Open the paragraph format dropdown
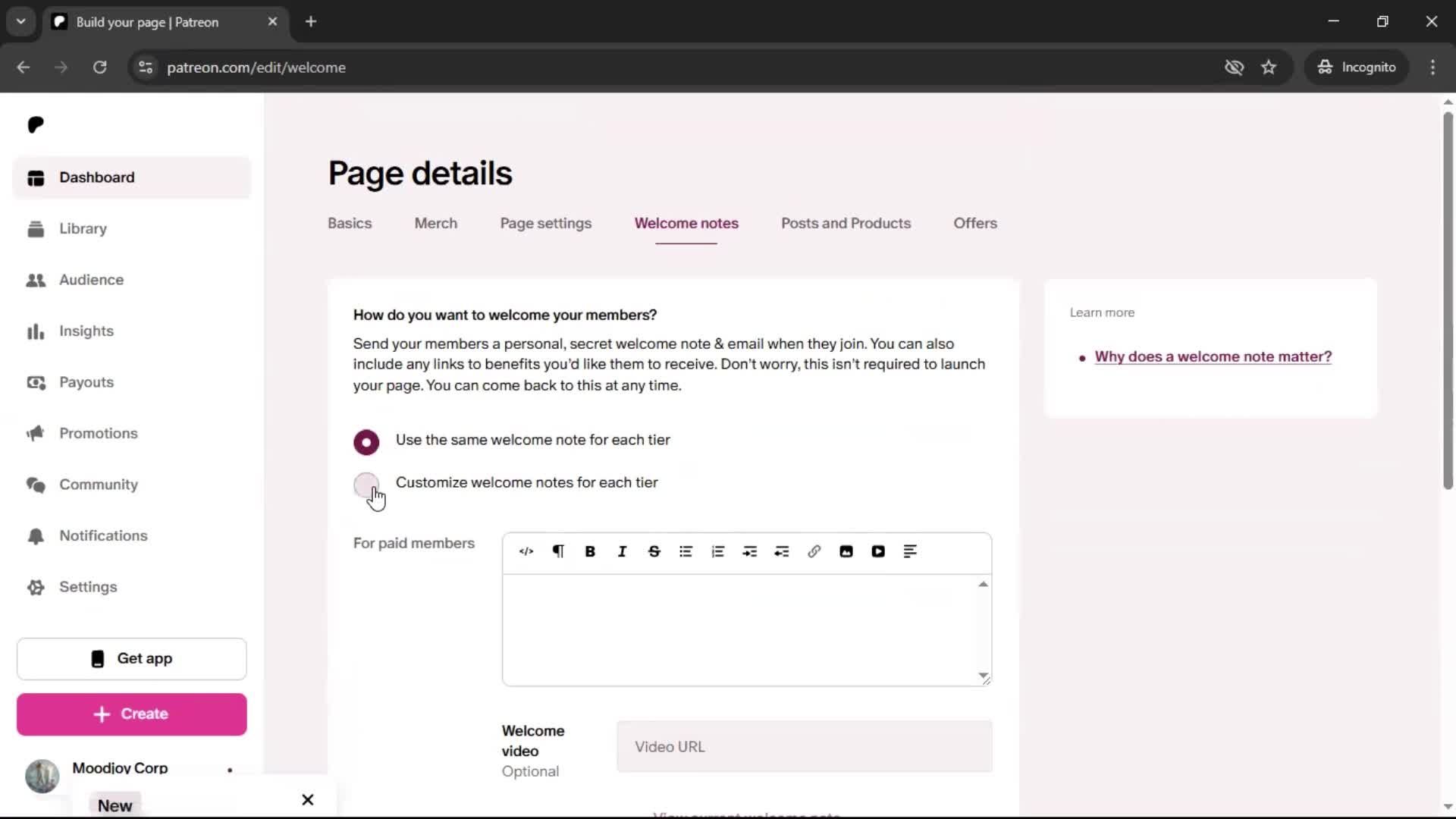 (558, 552)
